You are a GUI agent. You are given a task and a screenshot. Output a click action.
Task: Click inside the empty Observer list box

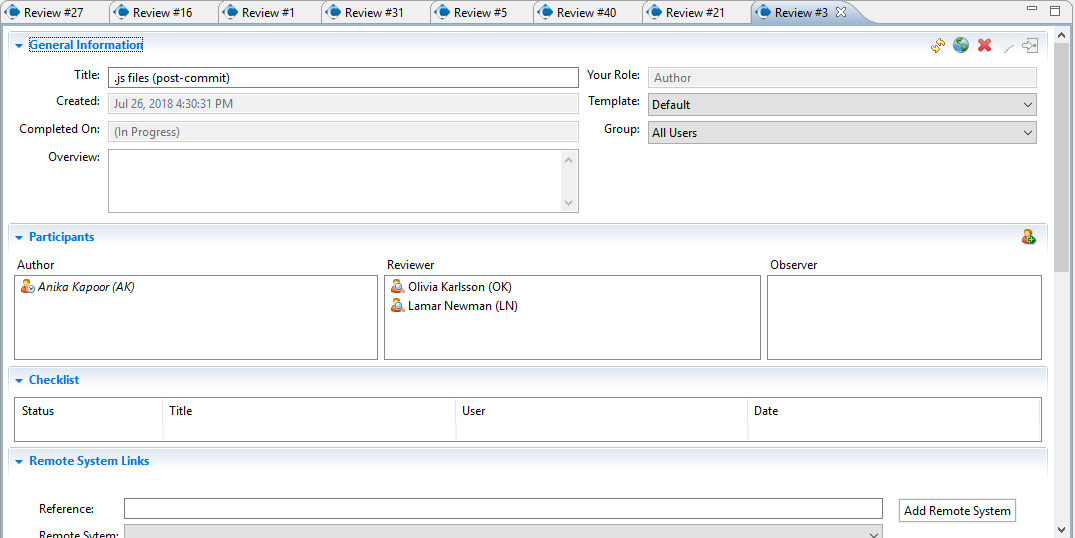(x=904, y=317)
